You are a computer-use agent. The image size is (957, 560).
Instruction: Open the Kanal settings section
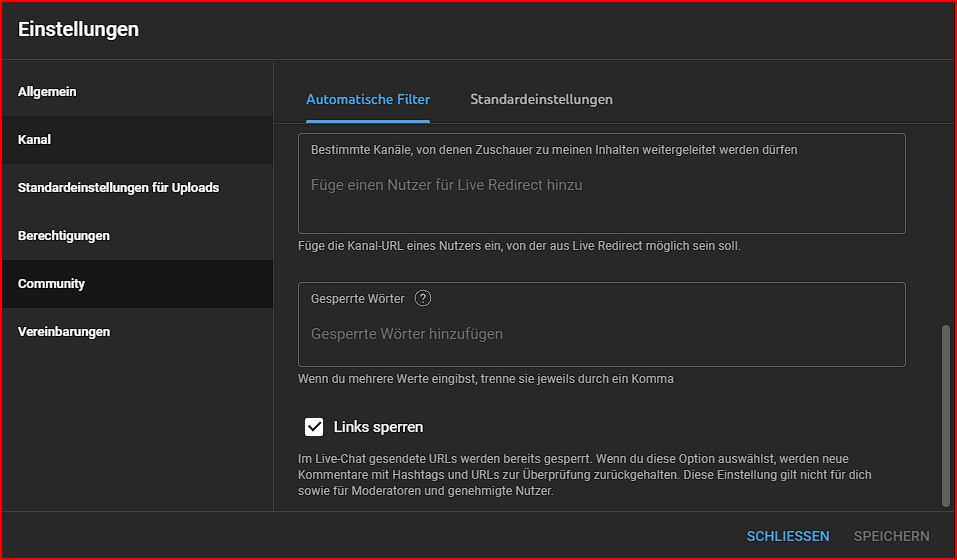coord(34,140)
